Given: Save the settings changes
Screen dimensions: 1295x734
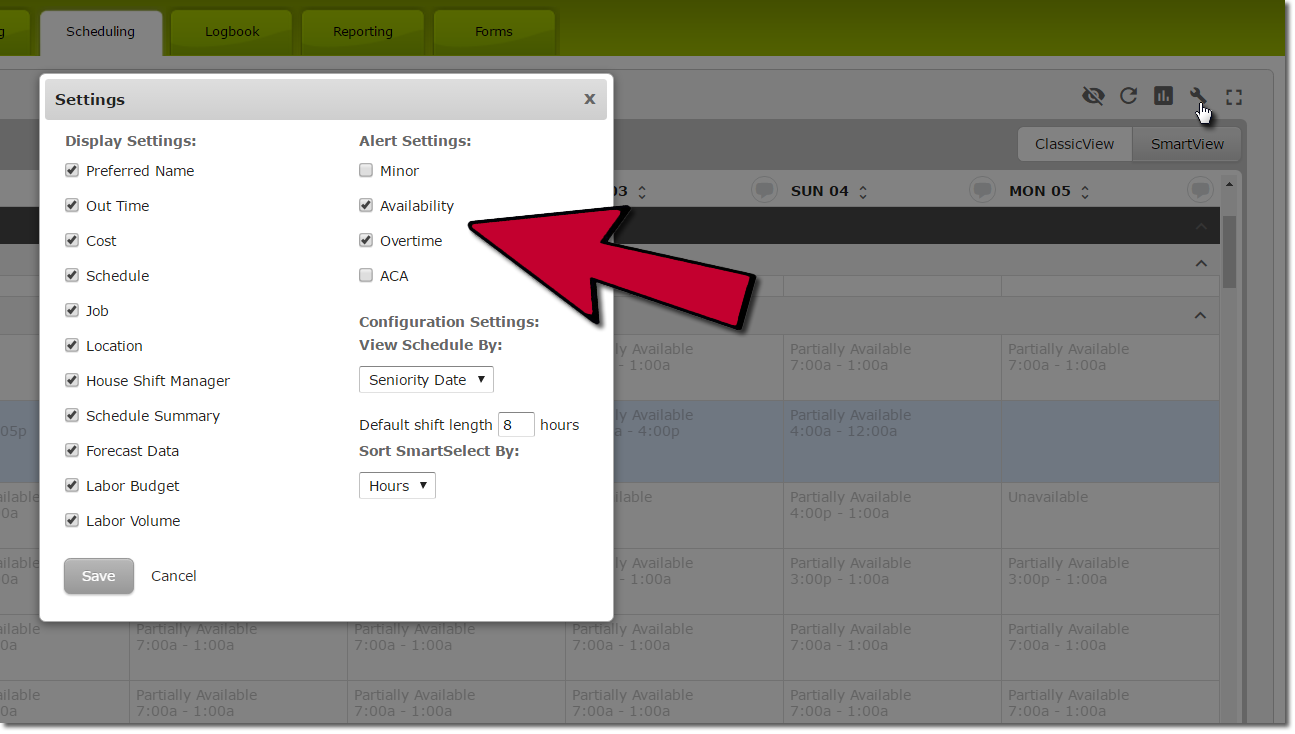Looking at the screenshot, I should (98, 576).
